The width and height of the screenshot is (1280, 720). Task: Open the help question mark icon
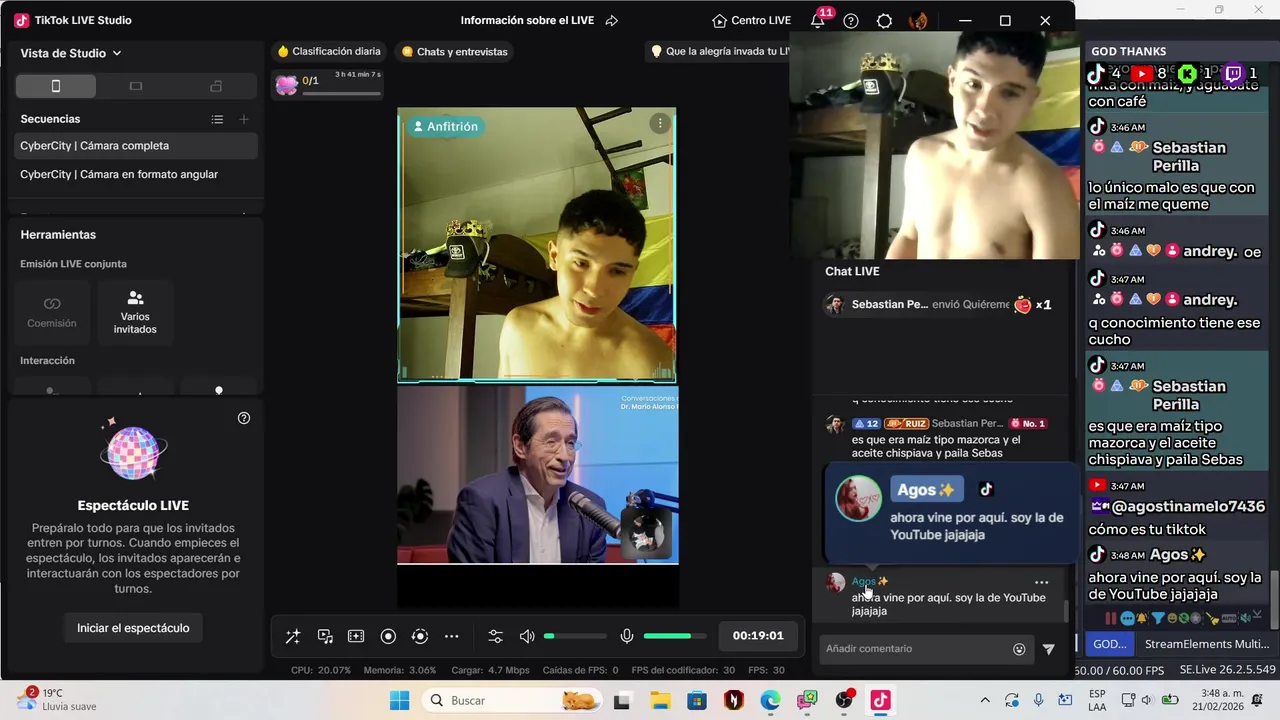click(851, 21)
